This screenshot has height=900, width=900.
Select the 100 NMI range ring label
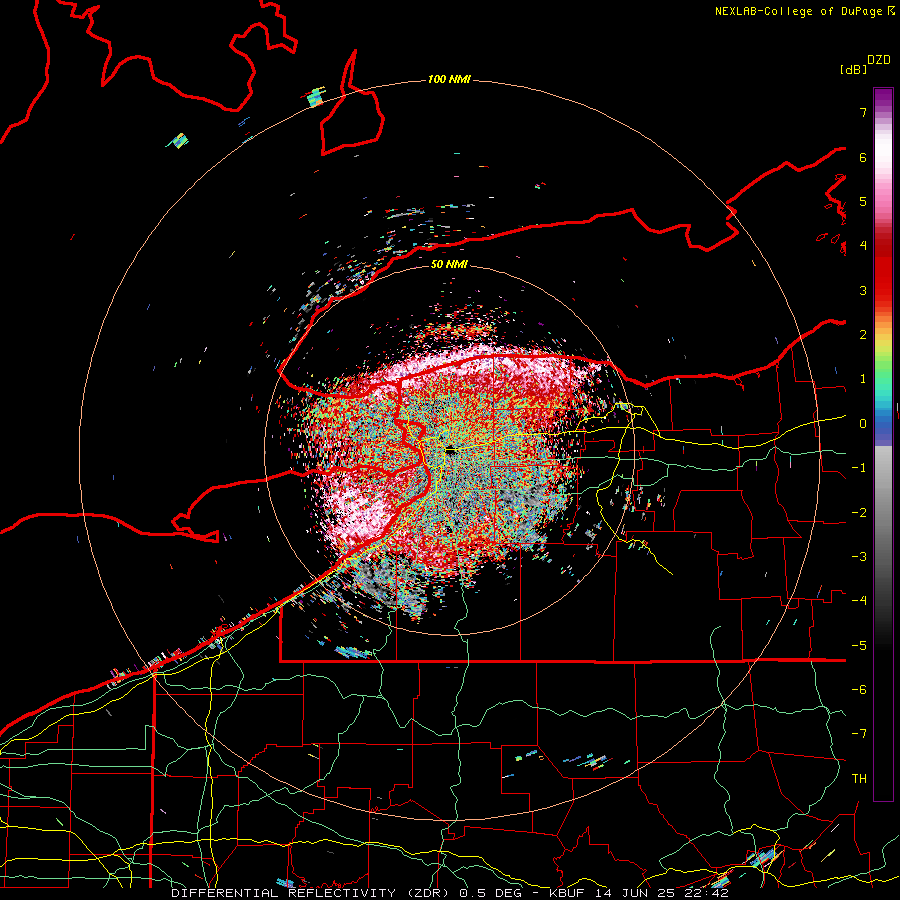449,79
